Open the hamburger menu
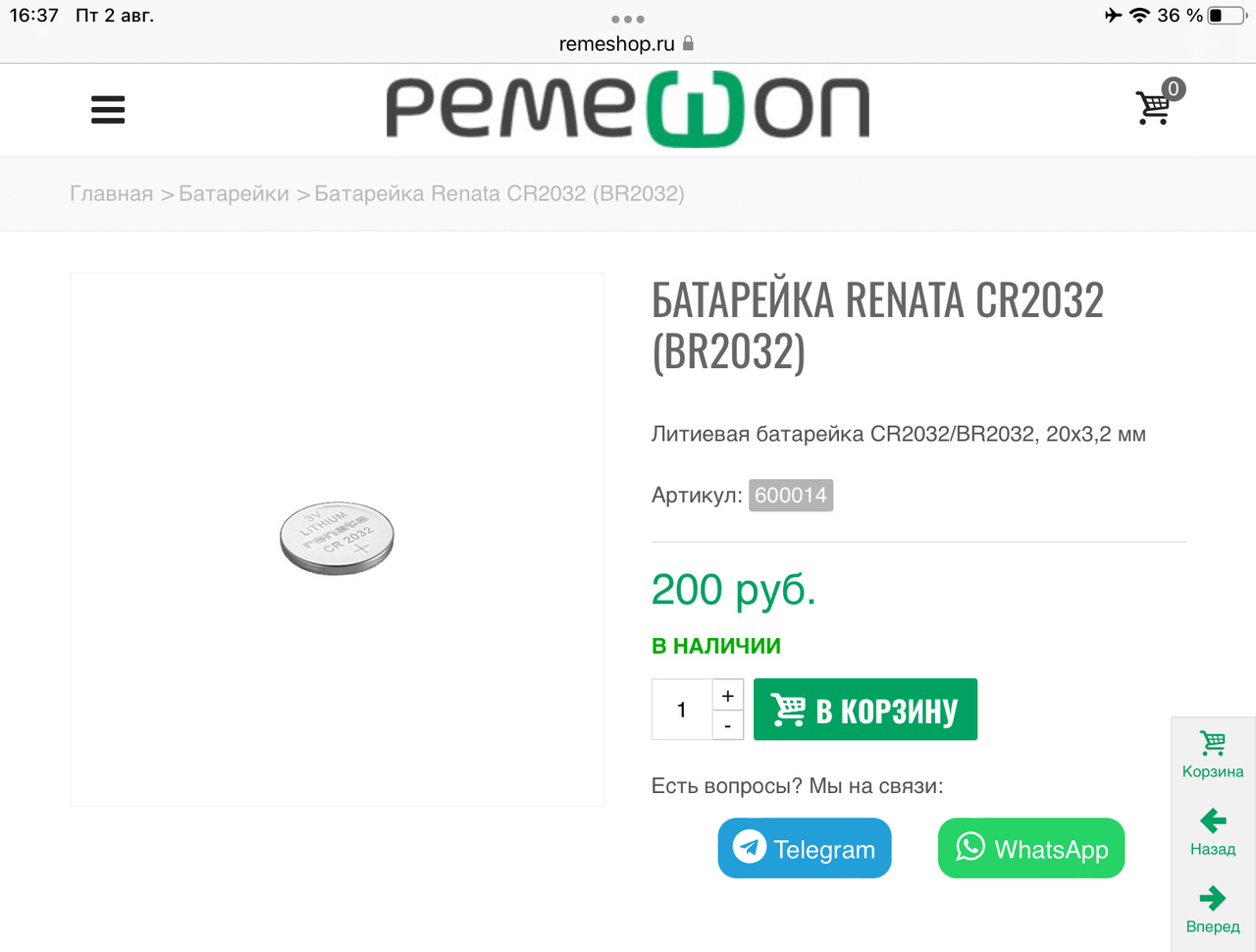The image size is (1256, 952). [108, 109]
